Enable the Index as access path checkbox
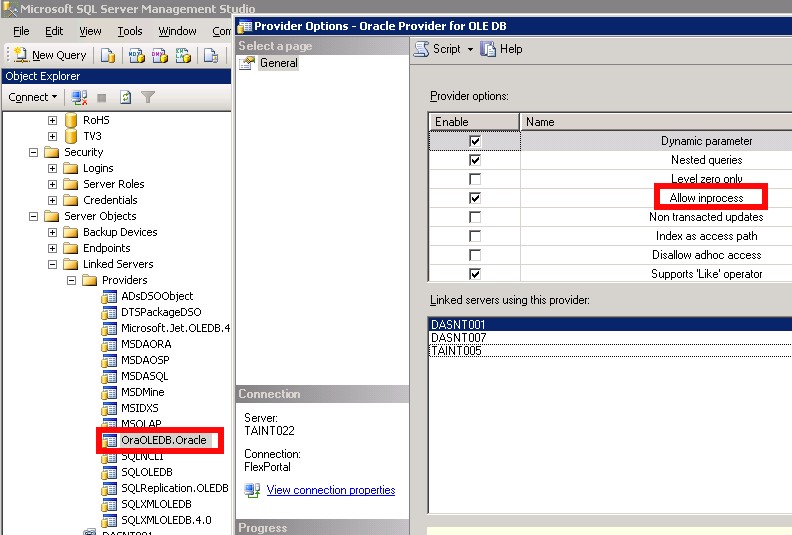The height and width of the screenshot is (535, 792). click(x=475, y=236)
